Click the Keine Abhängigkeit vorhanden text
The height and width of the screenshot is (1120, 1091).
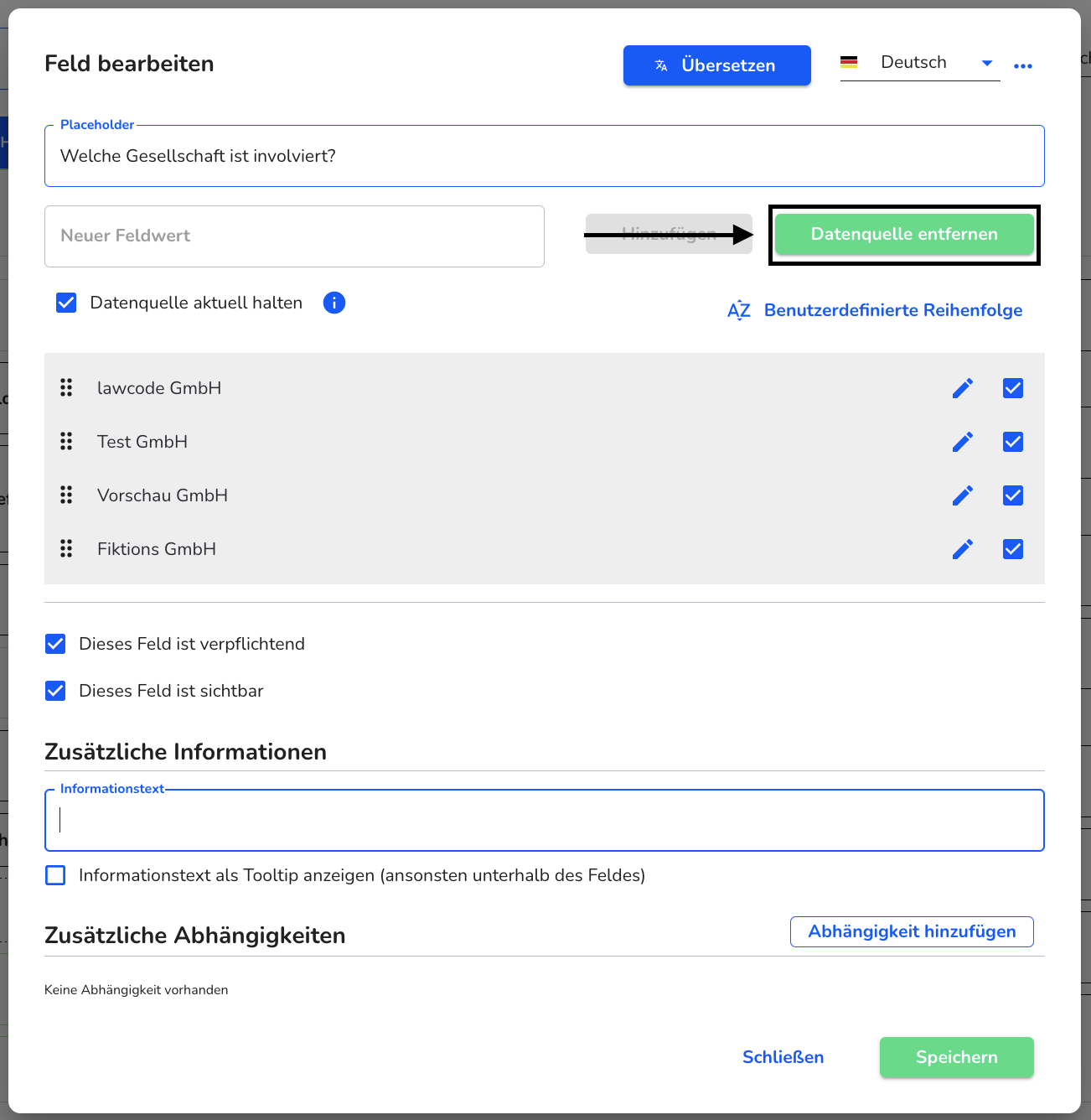coord(137,990)
